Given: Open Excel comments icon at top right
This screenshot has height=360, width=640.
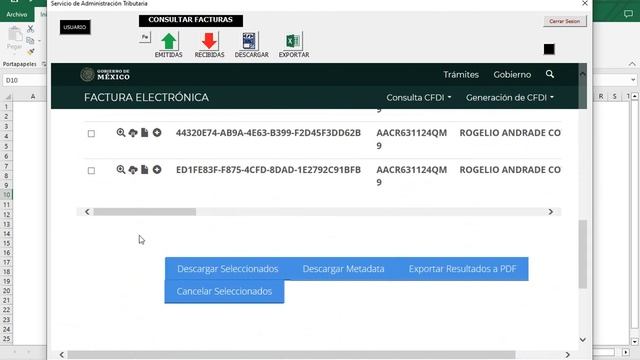Looking at the screenshot, I should pyautogui.click(x=628, y=14).
